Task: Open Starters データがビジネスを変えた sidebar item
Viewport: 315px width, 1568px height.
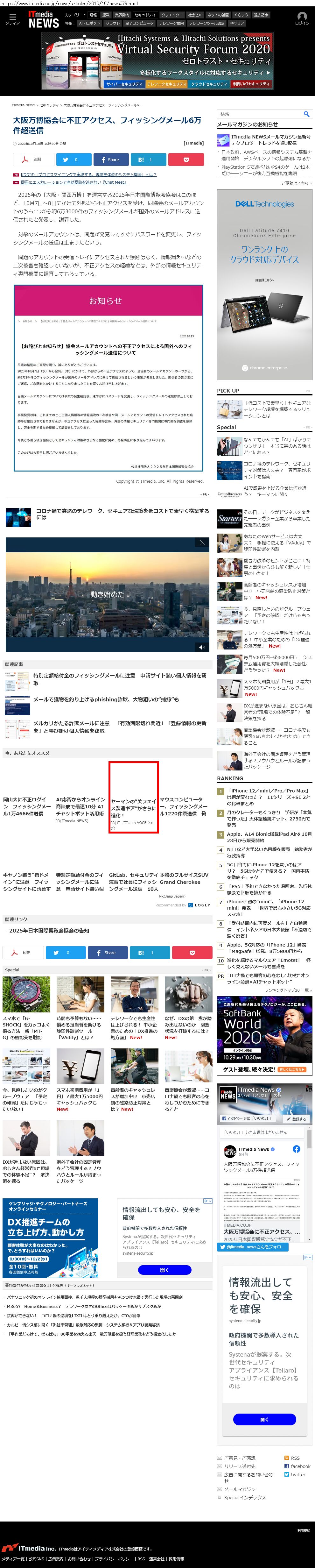Action: (x=264, y=518)
